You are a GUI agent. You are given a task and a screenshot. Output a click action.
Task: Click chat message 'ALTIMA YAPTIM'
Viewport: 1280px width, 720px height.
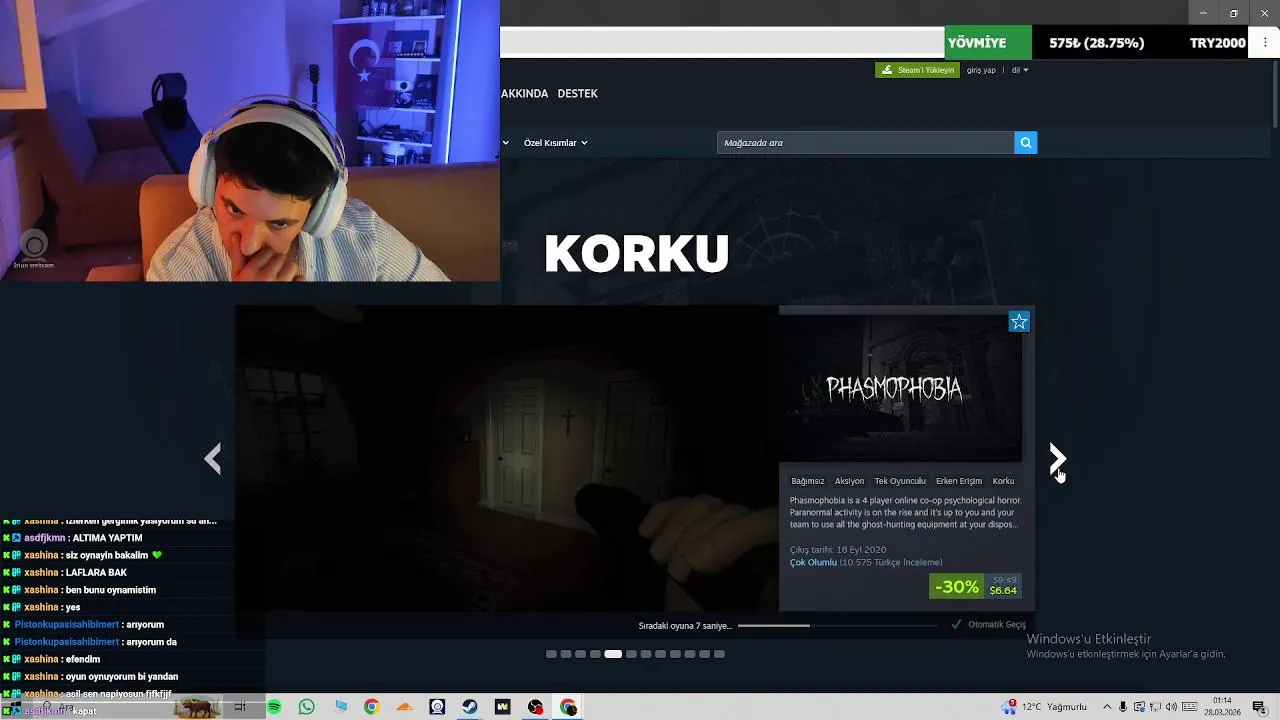(107, 538)
